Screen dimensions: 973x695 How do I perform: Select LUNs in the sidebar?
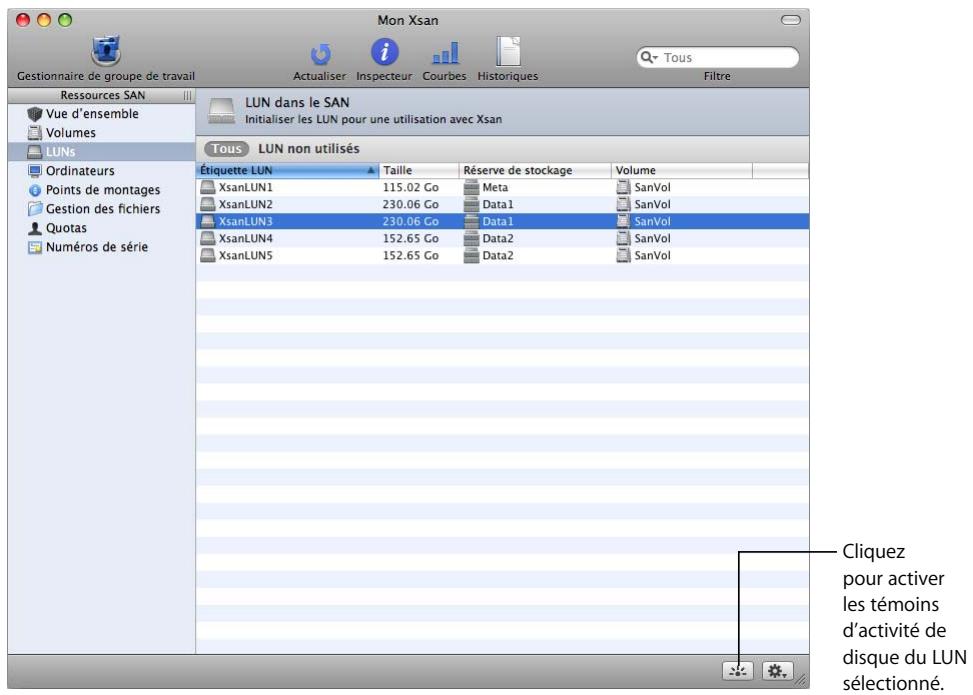pyautogui.click(x=101, y=152)
